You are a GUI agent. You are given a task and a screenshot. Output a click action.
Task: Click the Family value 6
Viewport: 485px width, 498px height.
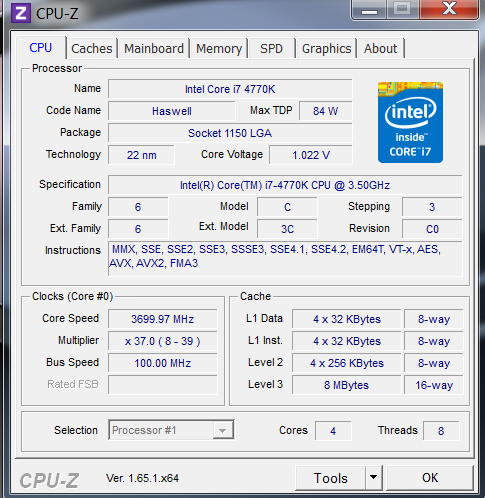(x=138, y=207)
